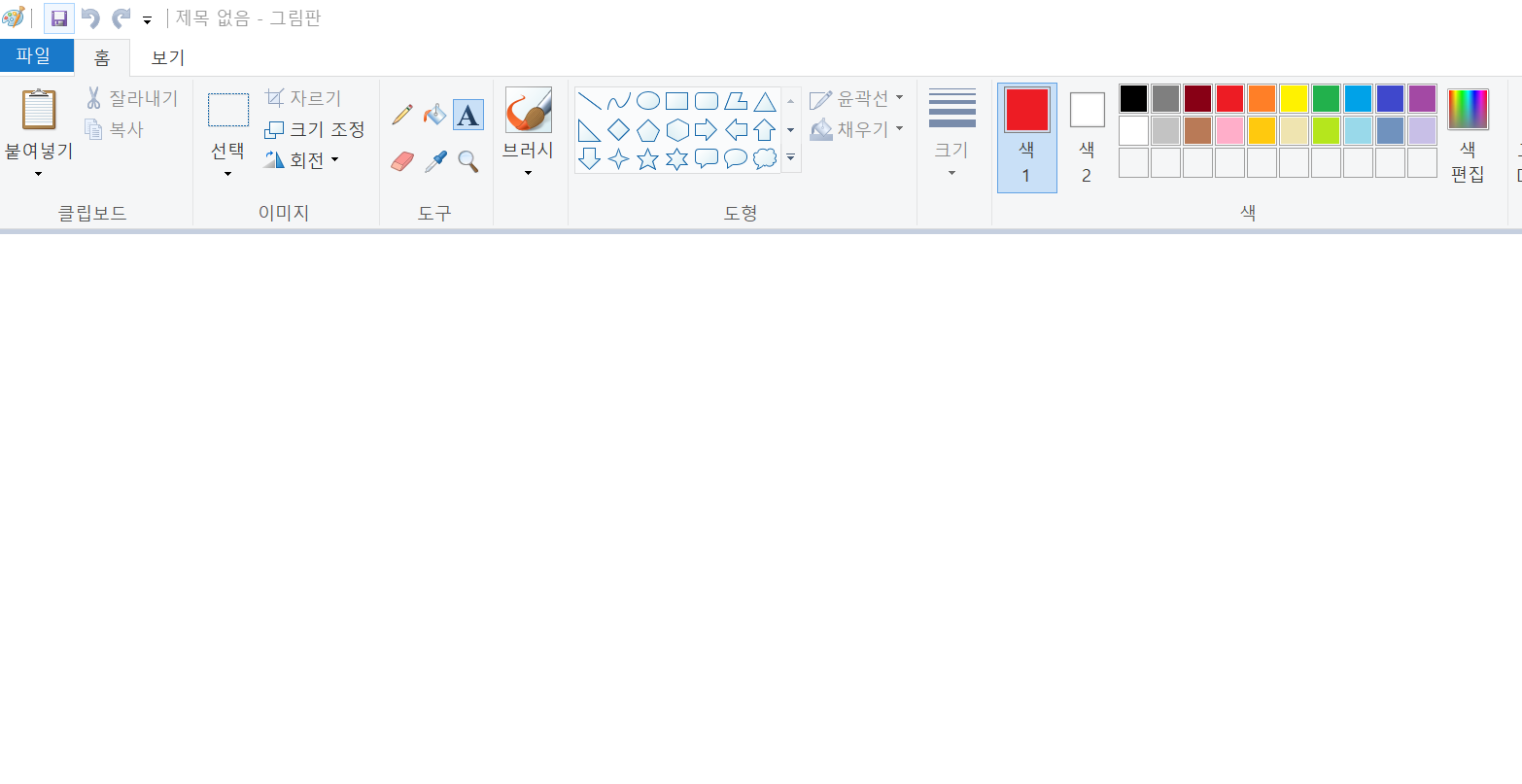Viewport: 1522px width, 784px height.
Task: Pick the lime green color swatch
Action: (1326, 130)
